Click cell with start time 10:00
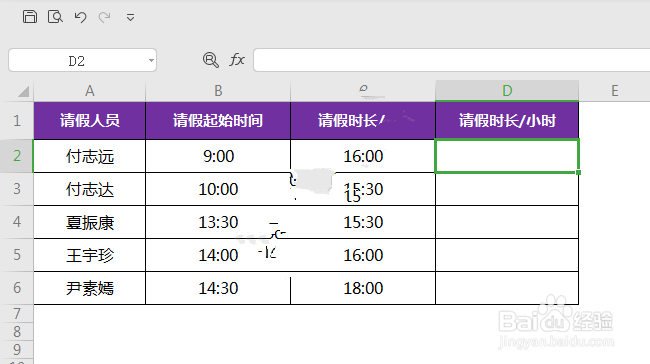The width and height of the screenshot is (650, 364). (218, 189)
